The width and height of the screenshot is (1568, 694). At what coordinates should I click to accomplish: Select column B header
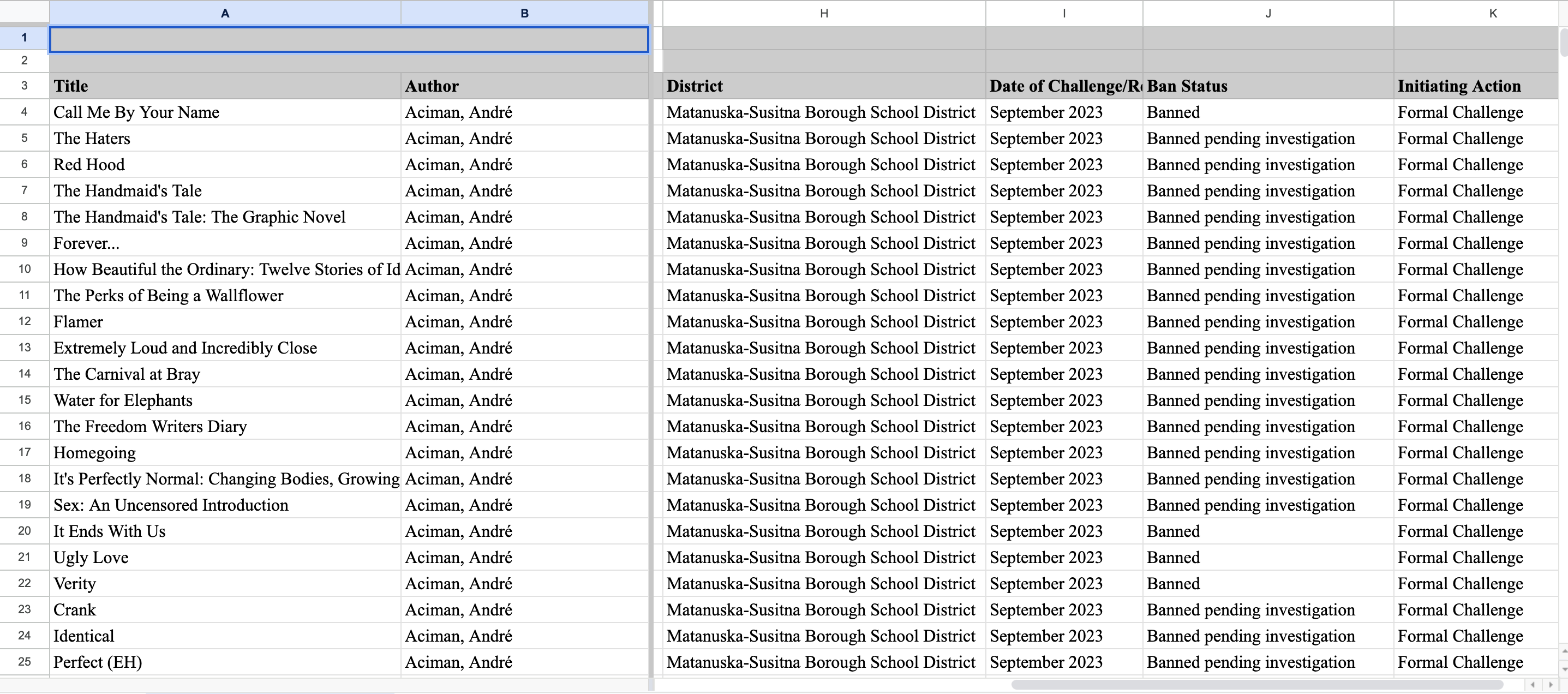524,13
